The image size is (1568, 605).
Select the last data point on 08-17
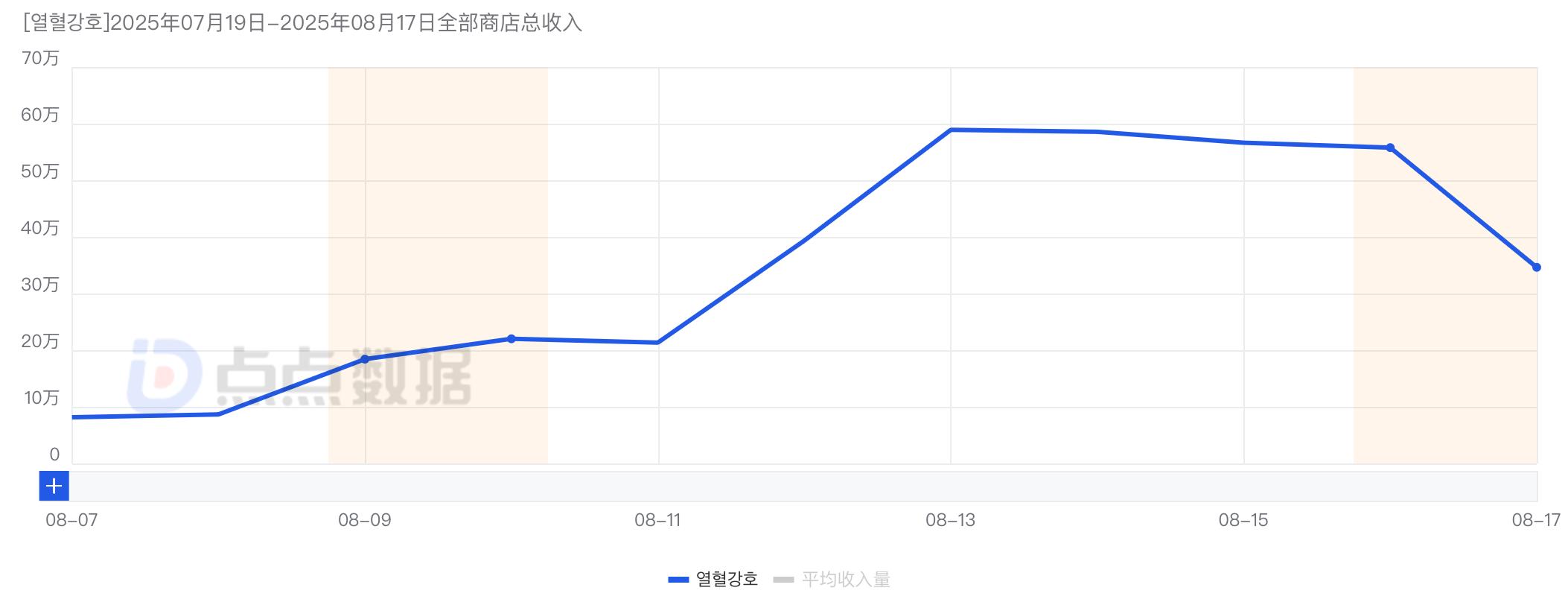click(1536, 267)
